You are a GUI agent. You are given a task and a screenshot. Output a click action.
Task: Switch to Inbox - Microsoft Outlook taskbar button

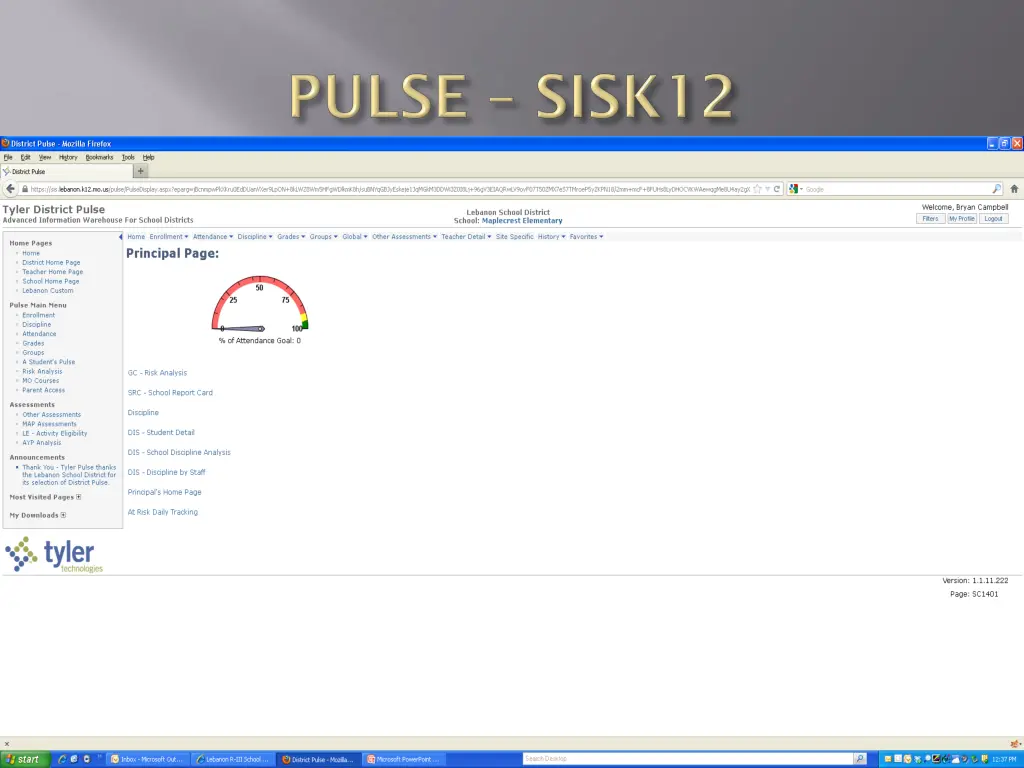click(x=147, y=759)
